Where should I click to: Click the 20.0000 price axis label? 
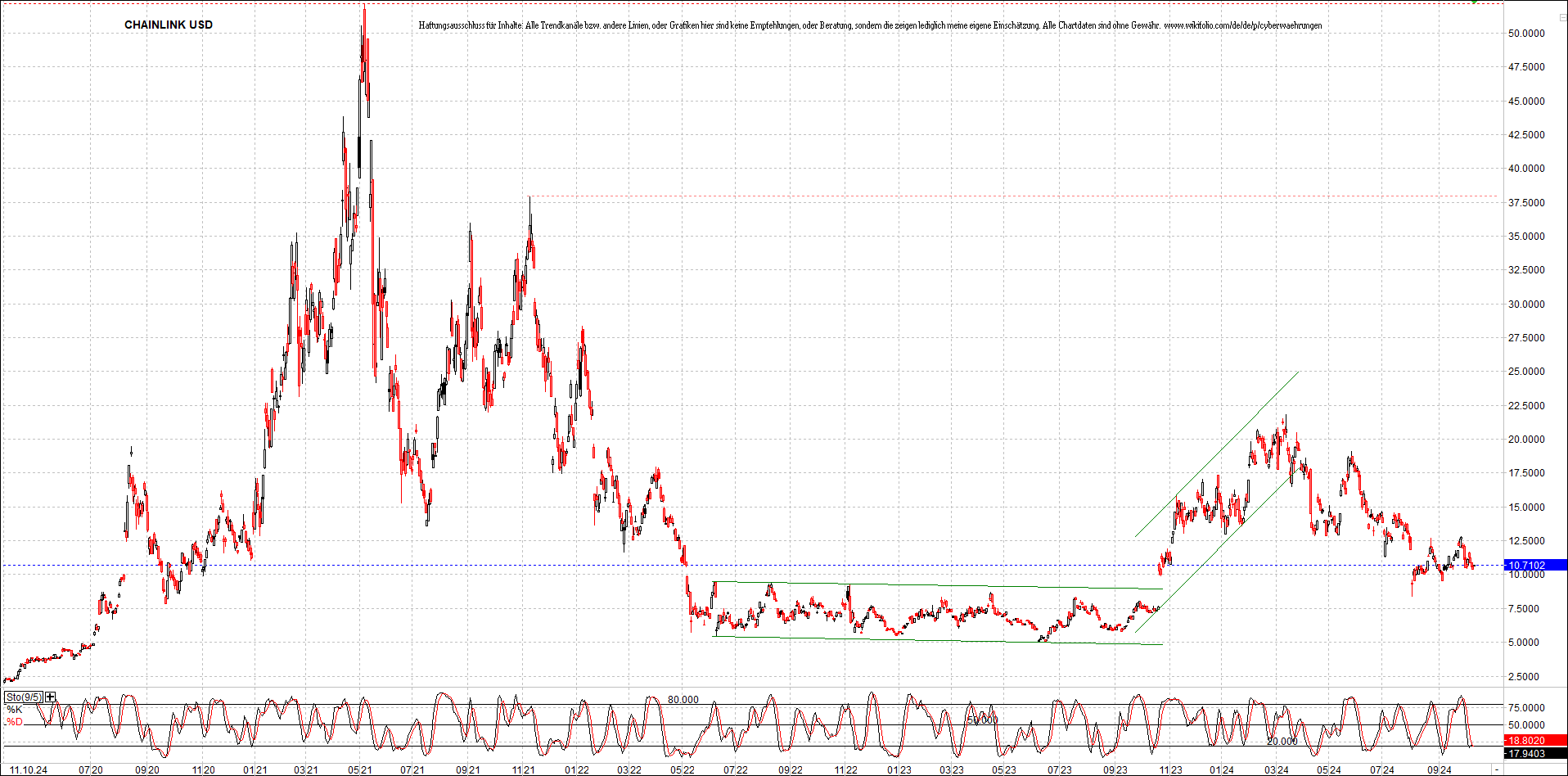[x=1527, y=440]
